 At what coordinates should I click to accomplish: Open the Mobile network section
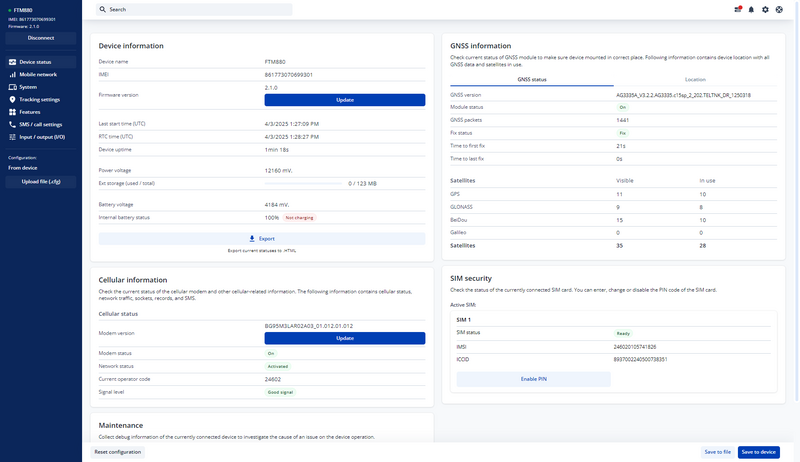point(38,74)
